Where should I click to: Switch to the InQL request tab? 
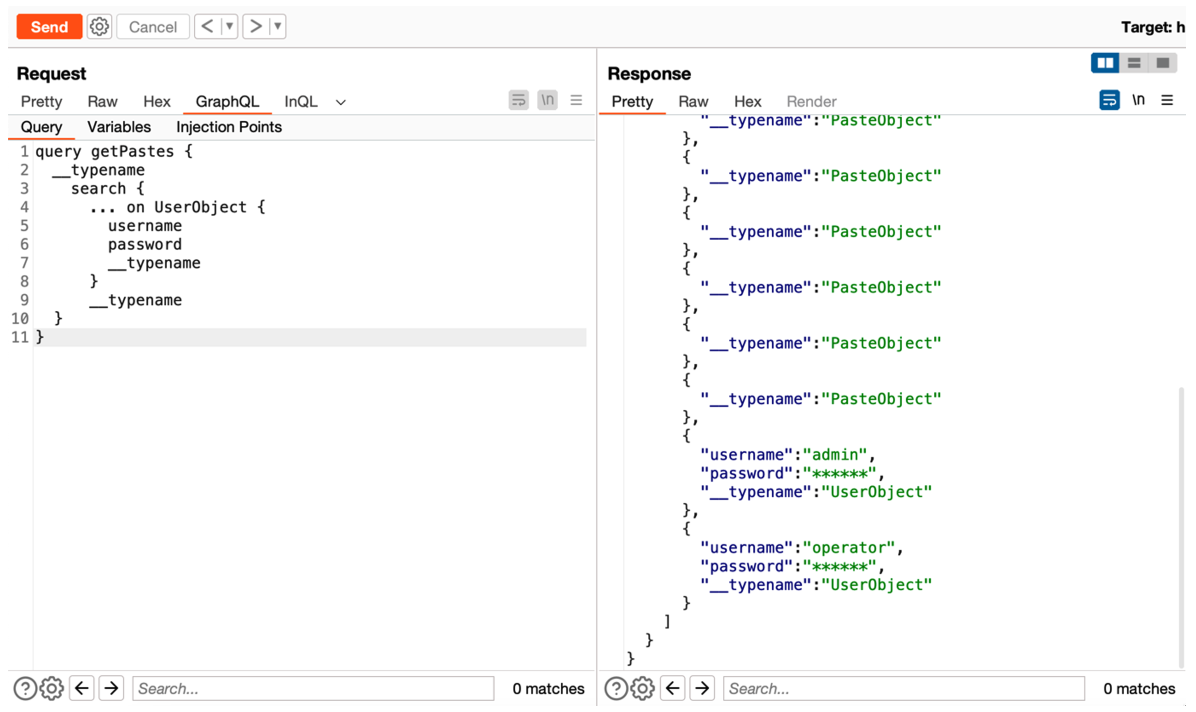click(300, 101)
